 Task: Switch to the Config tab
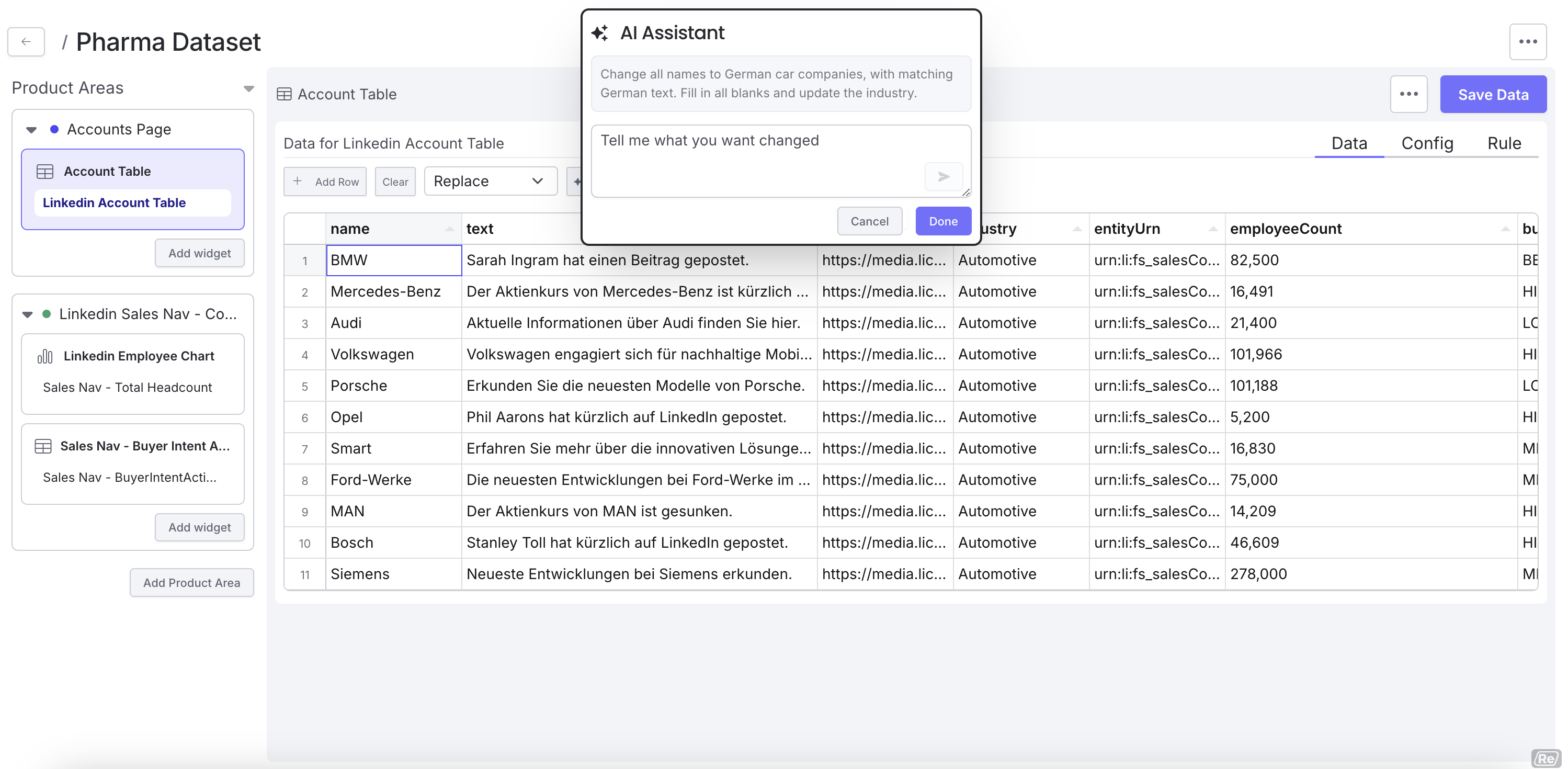1426,143
